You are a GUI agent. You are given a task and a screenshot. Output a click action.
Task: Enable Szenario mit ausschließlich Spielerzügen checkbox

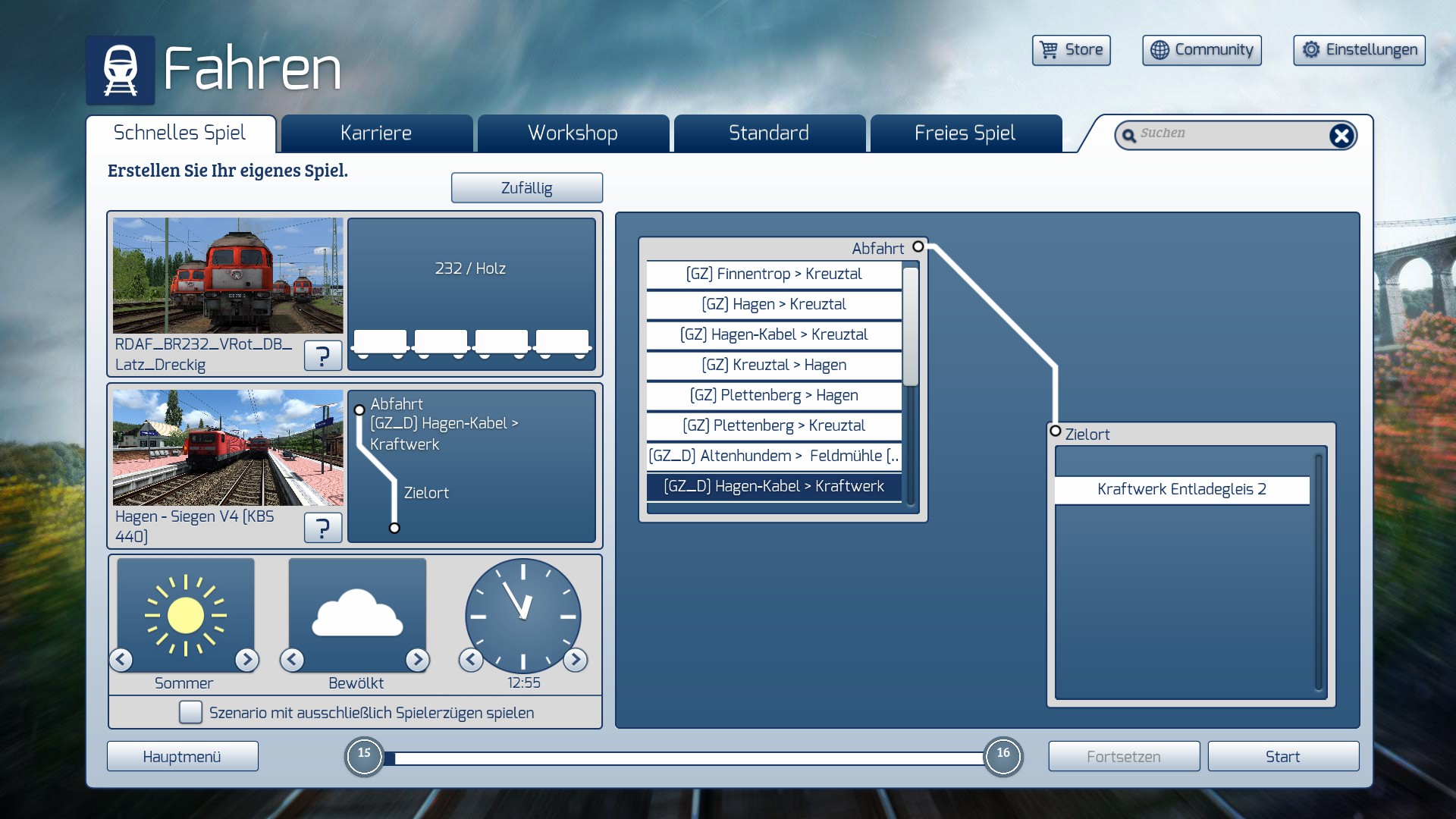[x=190, y=712]
